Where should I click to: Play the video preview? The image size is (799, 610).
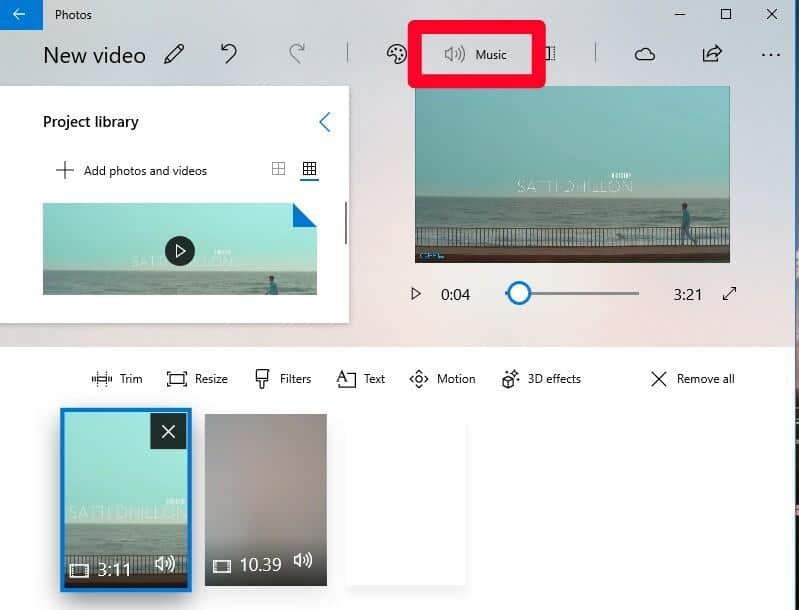pos(416,294)
